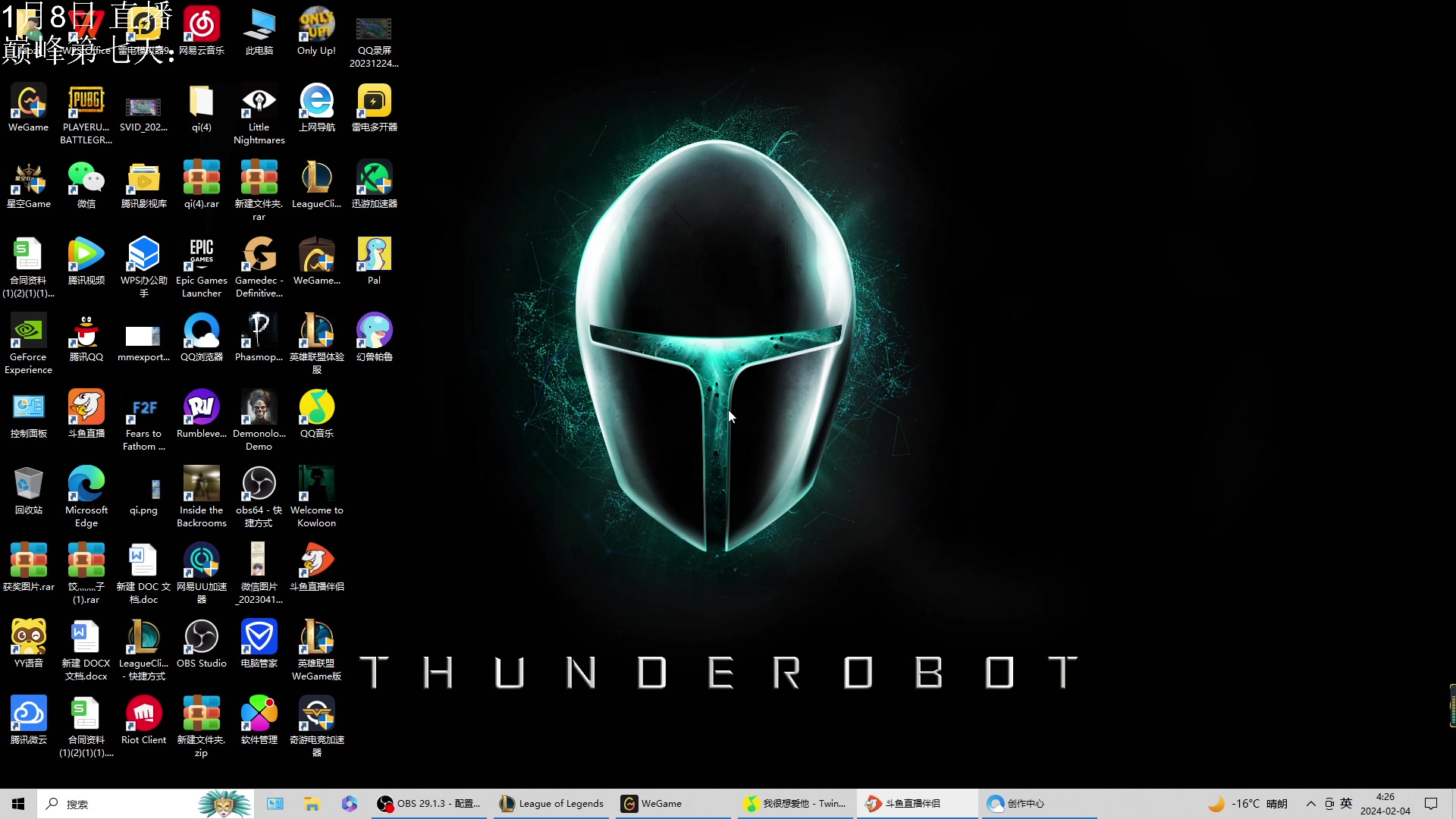Open 此电脑 (This PC) icon
This screenshot has width=1456, height=819.
pyautogui.click(x=259, y=32)
